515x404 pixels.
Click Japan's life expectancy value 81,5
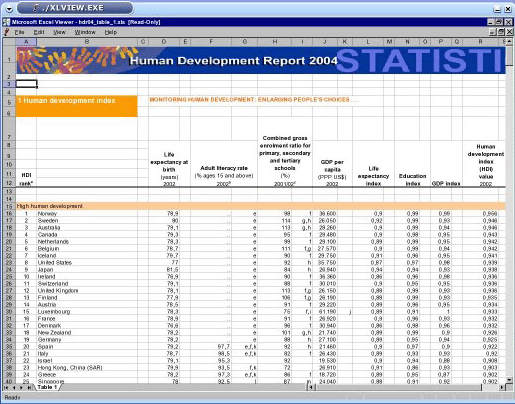[x=172, y=270]
